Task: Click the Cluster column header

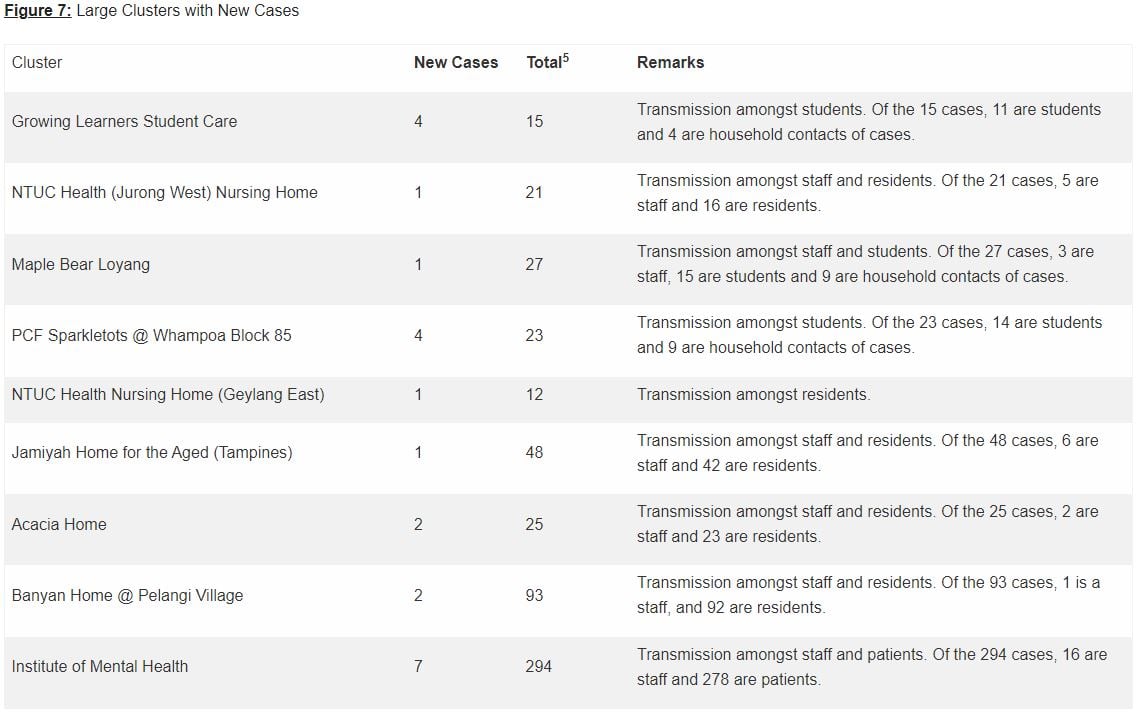Action: pos(37,62)
